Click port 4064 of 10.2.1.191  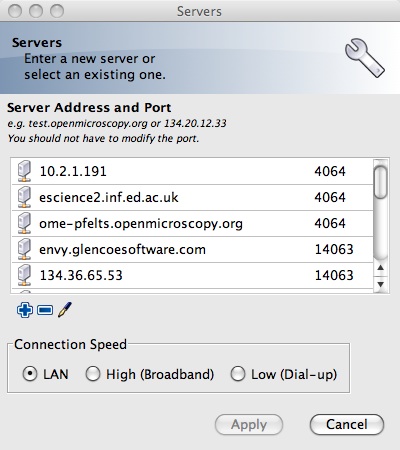point(330,171)
